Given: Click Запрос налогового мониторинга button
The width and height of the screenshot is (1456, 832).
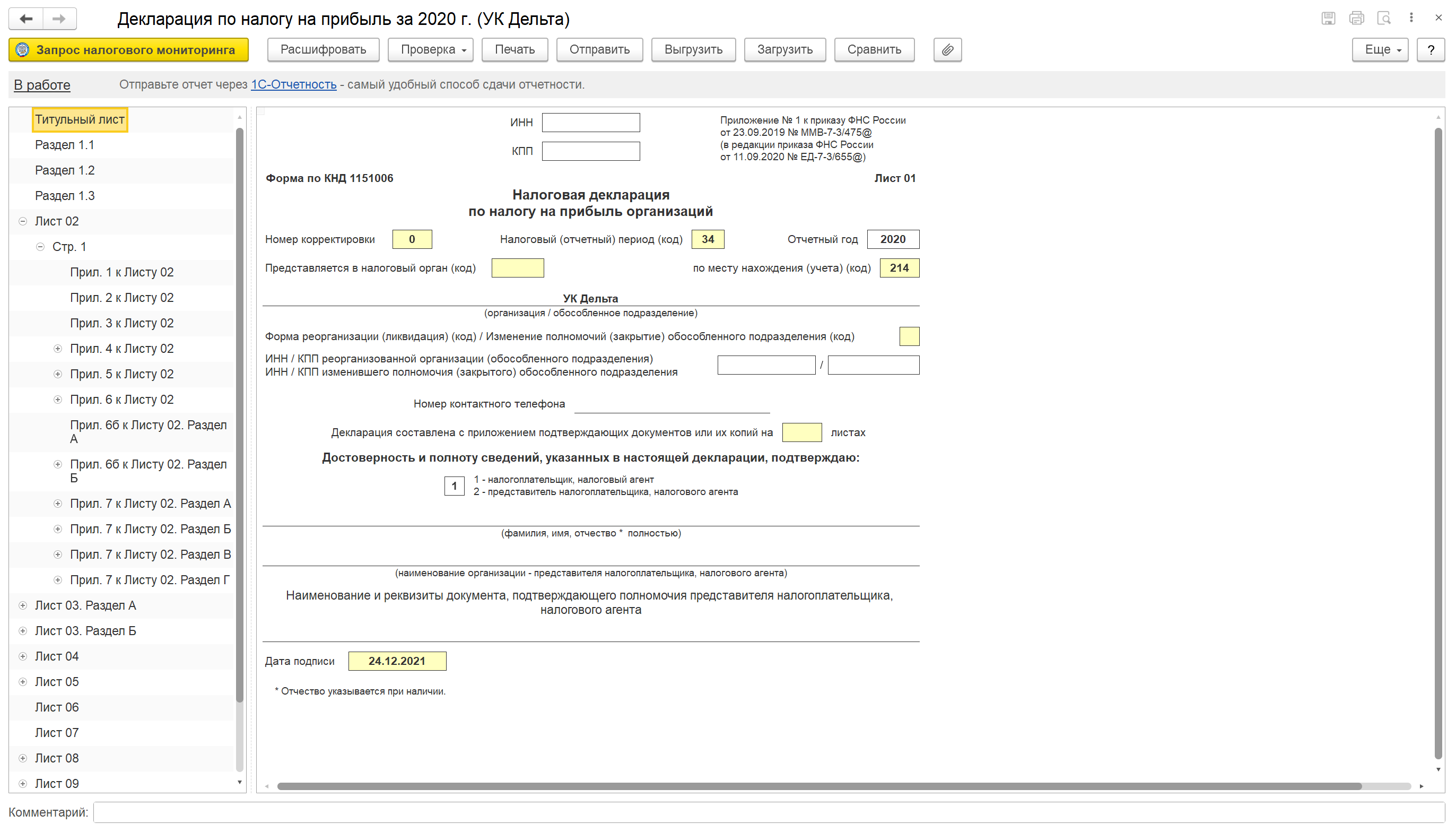Looking at the screenshot, I should coord(128,50).
